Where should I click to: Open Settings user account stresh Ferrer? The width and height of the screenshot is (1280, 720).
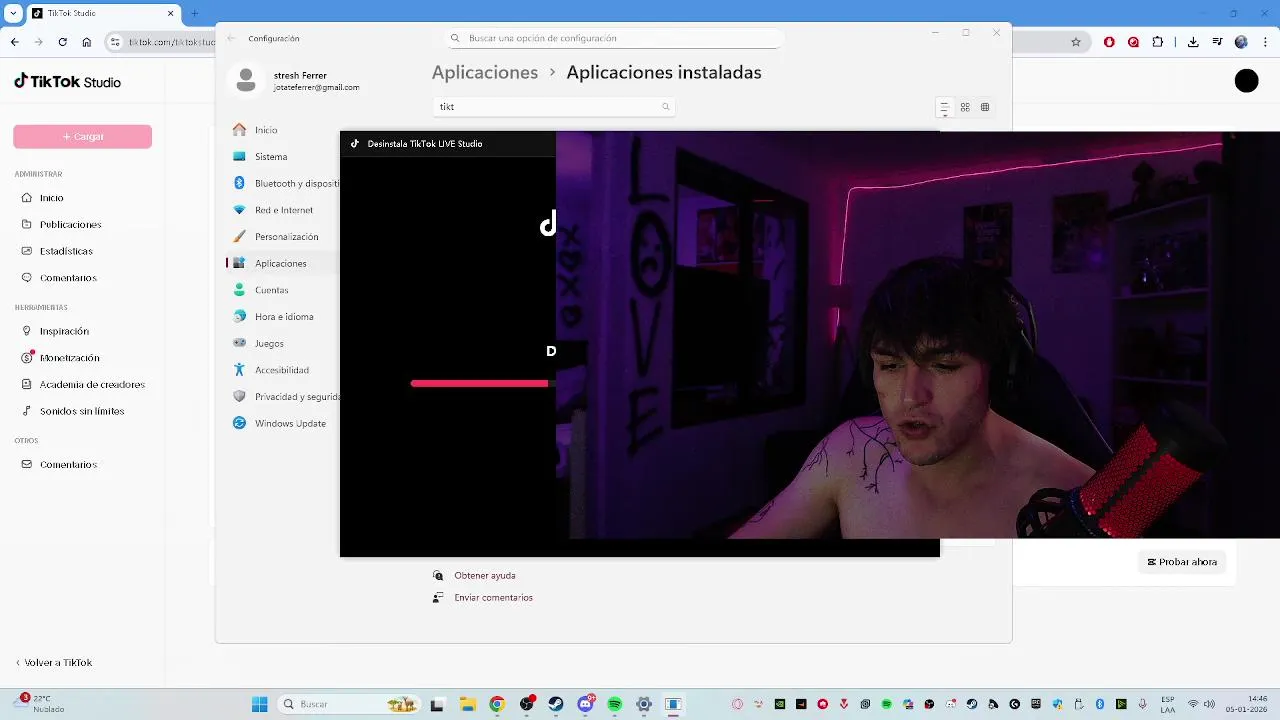click(295, 81)
